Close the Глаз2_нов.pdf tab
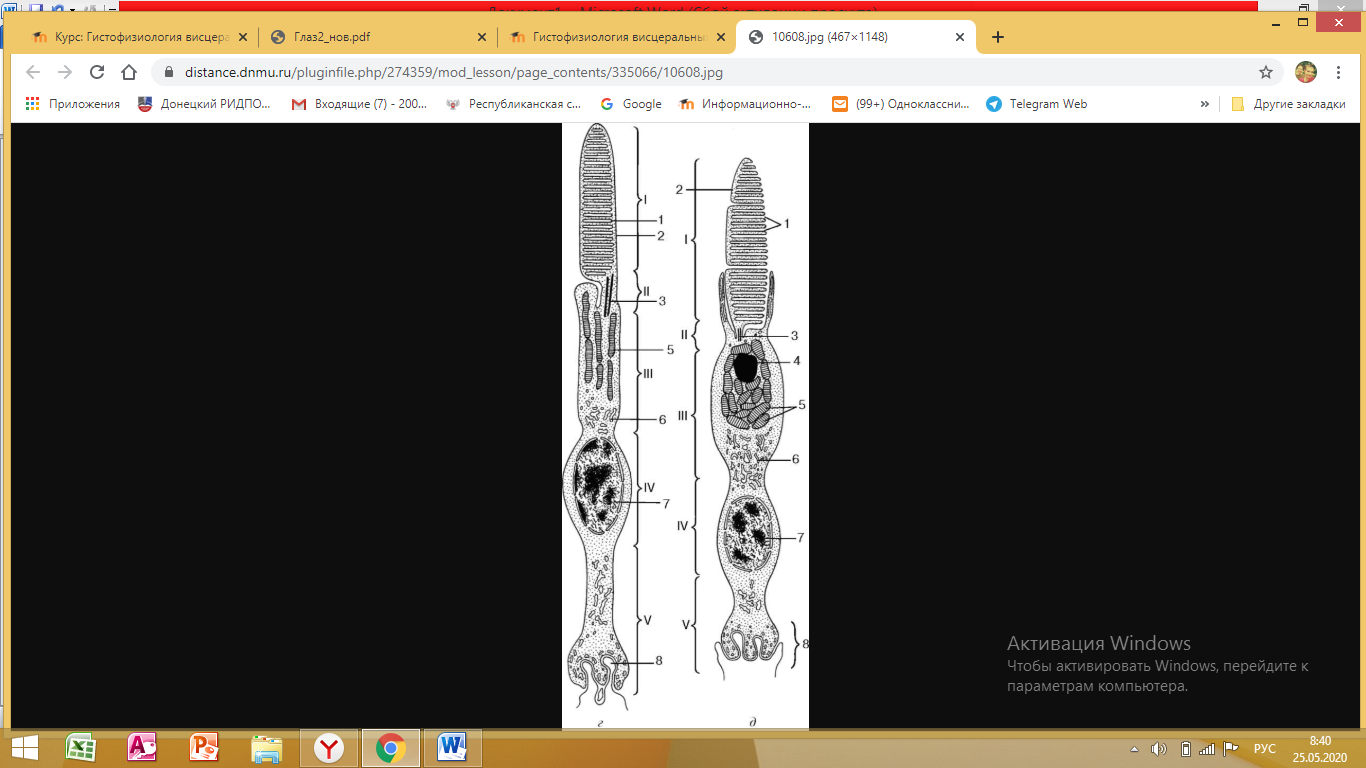The width and height of the screenshot is (1366, 768). [x=481, y=37]
